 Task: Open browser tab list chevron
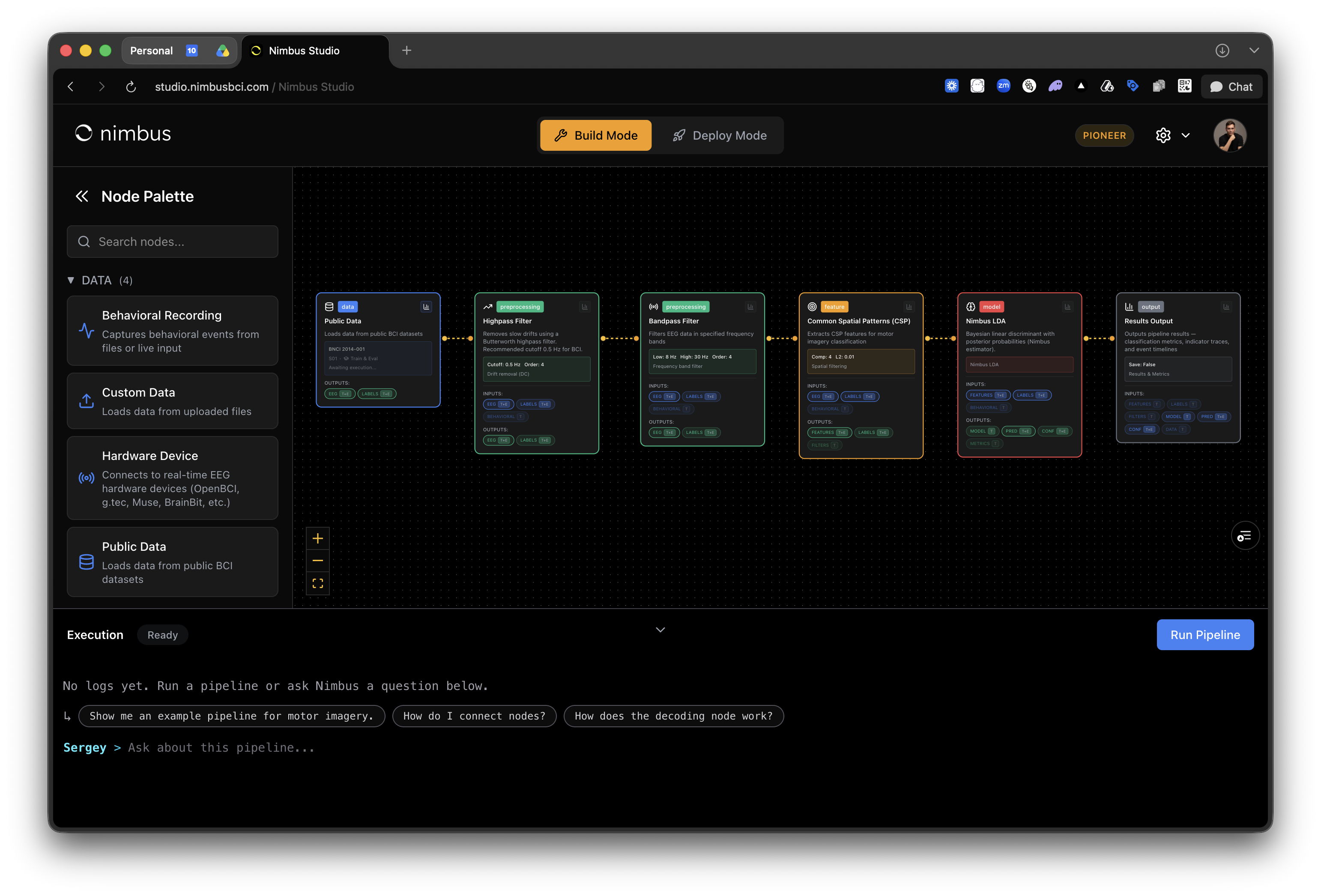tap(1254, 51)
